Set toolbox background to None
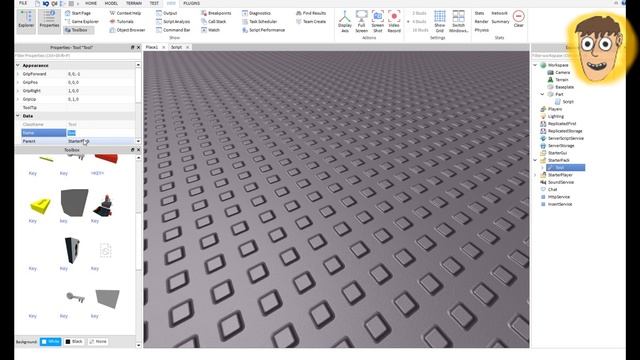Viewport: 640px width, 360px height. 98,342
